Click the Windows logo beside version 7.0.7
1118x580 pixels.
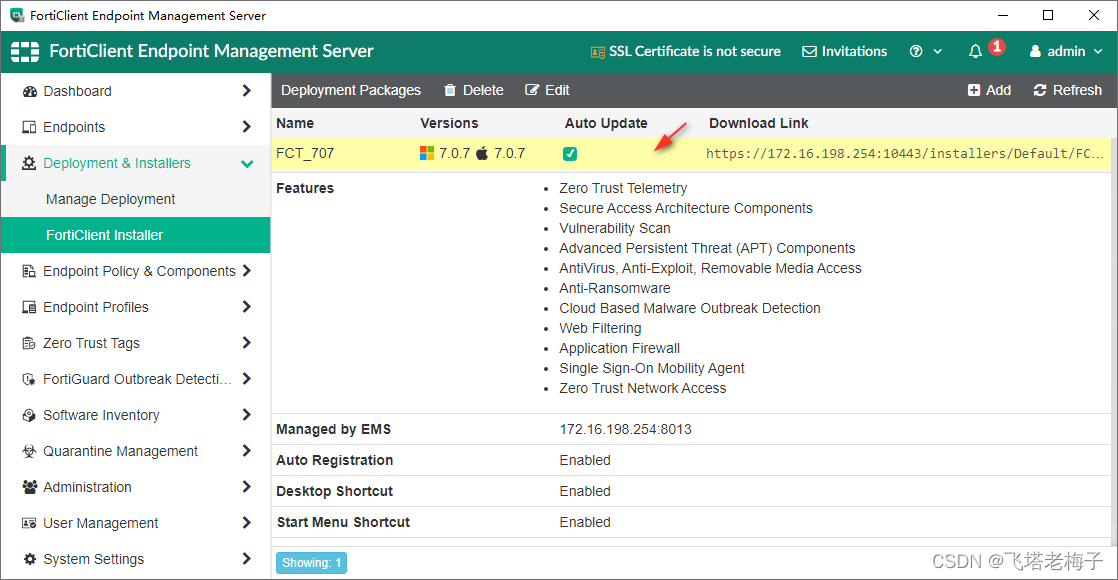(427, 153)
